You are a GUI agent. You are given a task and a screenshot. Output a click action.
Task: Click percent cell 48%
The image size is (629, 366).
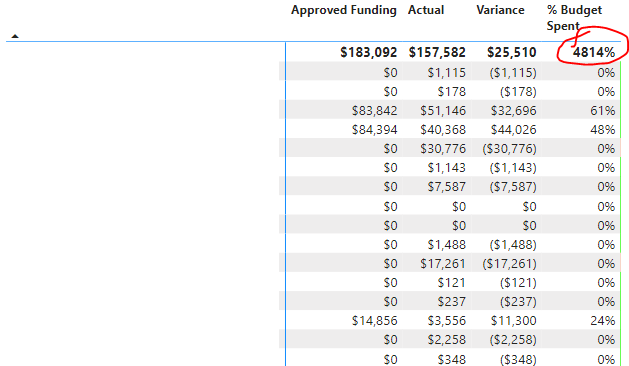(x=603, y=130)
